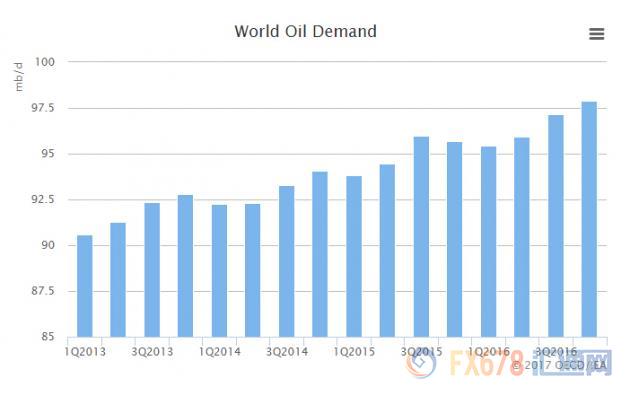The height and width of the screenshot is (399, 630).
Task: Click the 1Q2013 x-axis label
Action: 85,352
